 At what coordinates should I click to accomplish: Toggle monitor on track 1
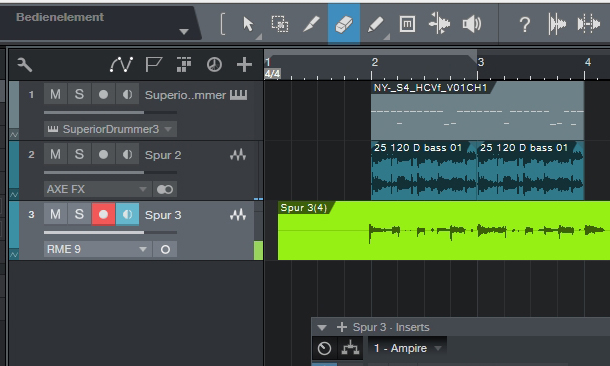pyautogui.click(x=127, y=94)
